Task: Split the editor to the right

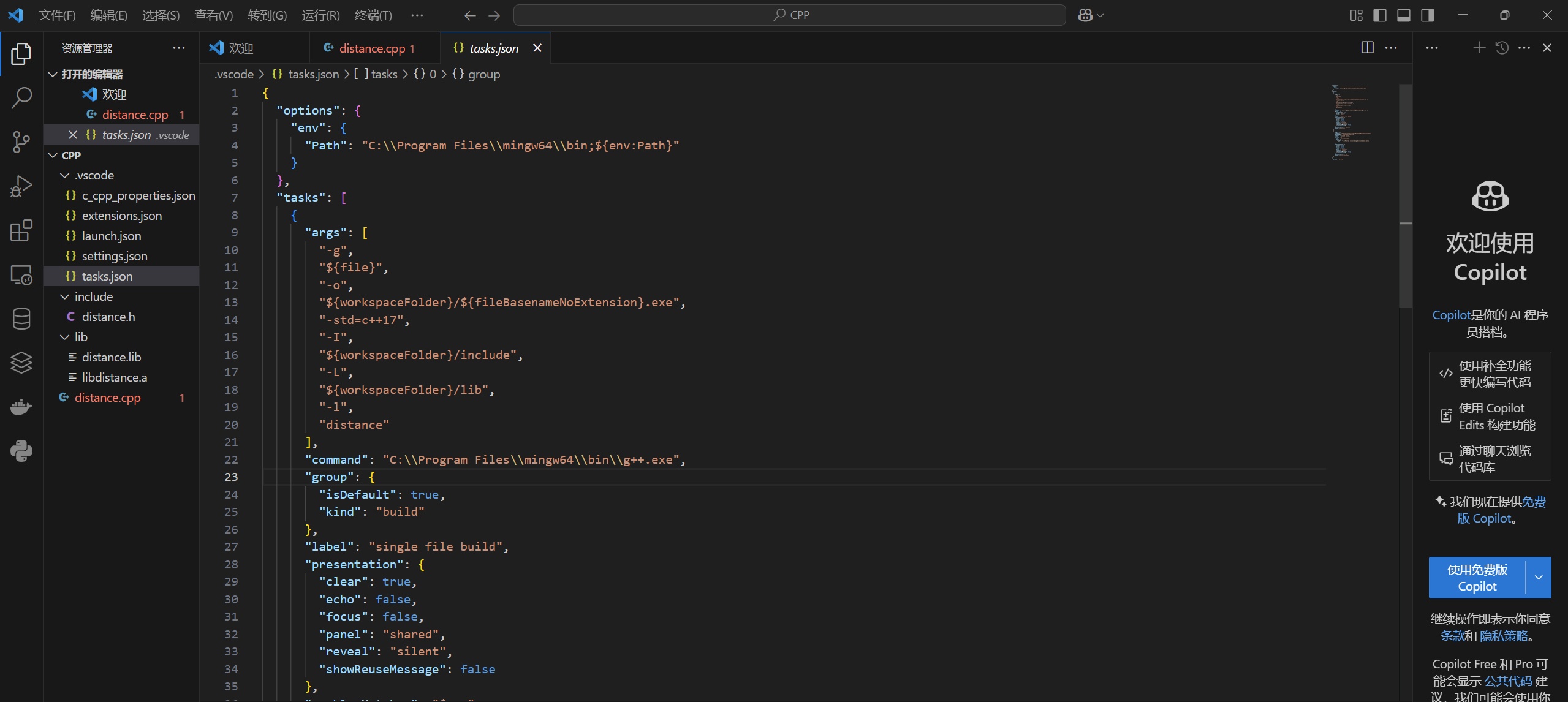Action: [x=1367, y=48]
